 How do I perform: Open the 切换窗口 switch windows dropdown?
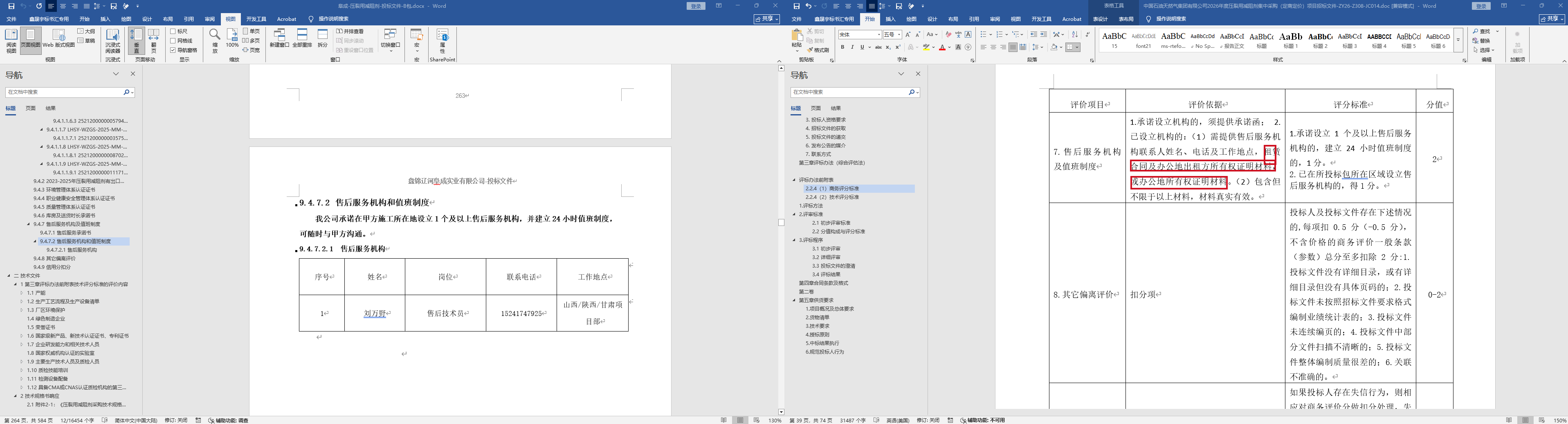point(390,40)
